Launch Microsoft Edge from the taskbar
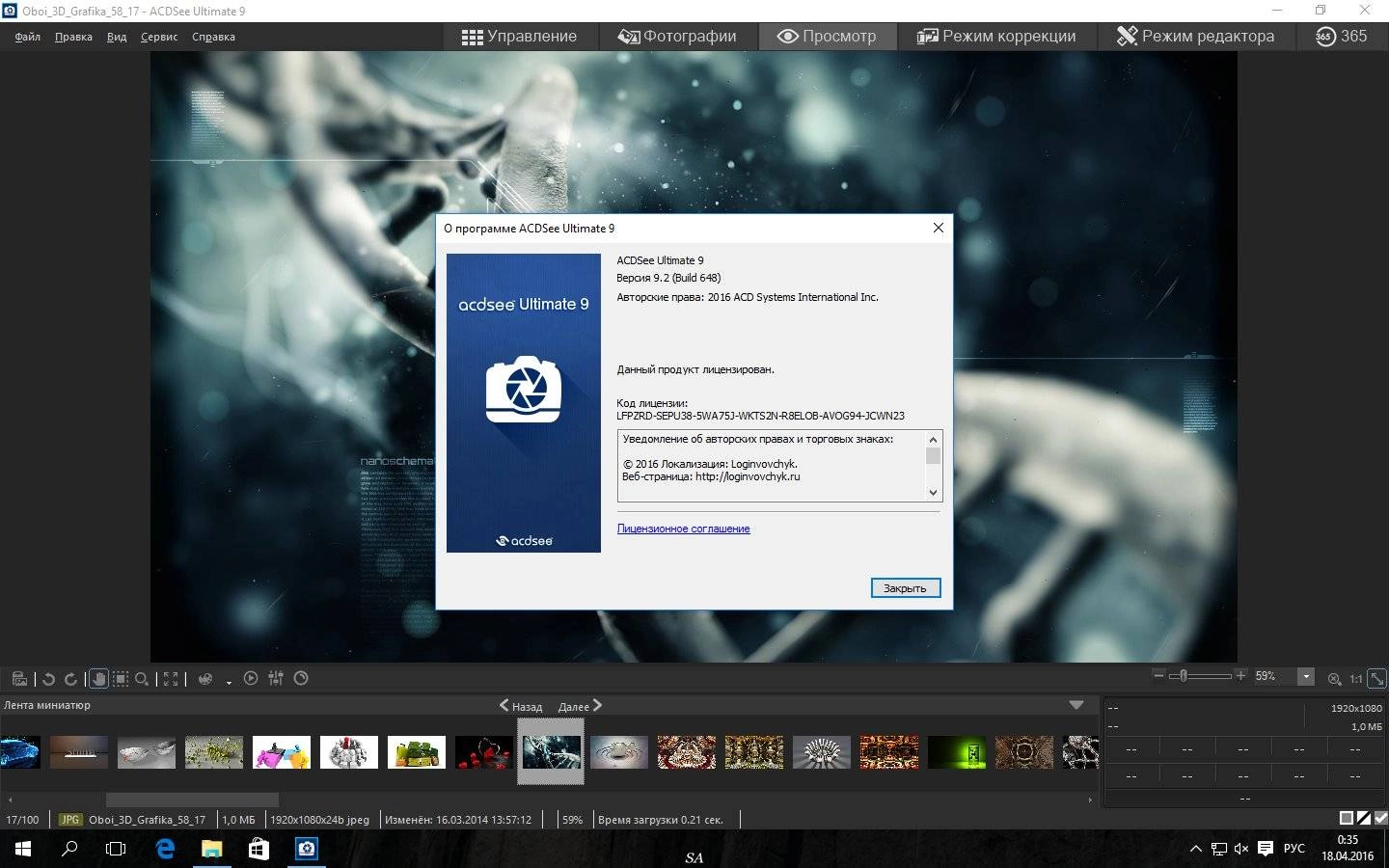The image size is (1389, 868). 165,849
